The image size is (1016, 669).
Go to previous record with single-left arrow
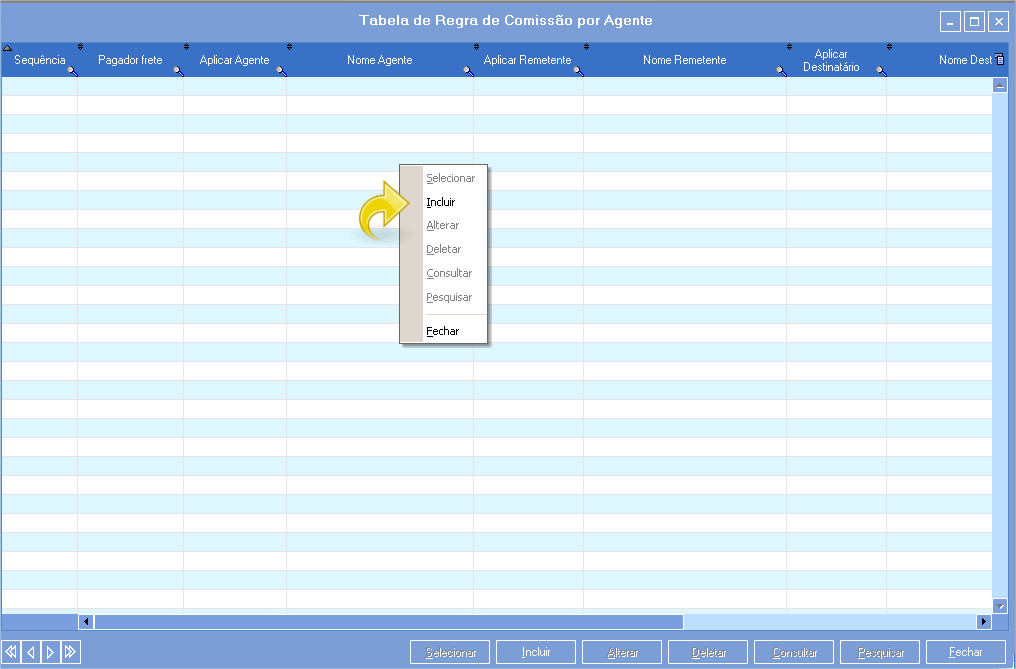[30, 651]
